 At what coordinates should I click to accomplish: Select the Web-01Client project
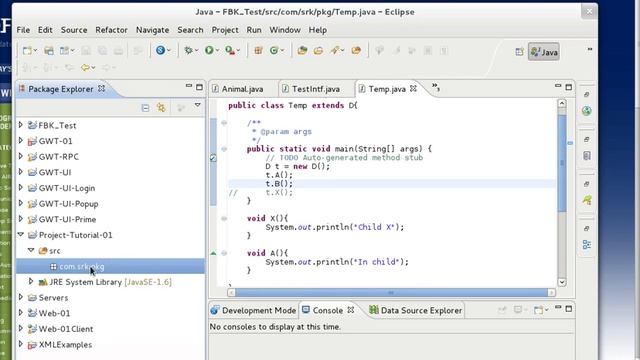(65, 329)
